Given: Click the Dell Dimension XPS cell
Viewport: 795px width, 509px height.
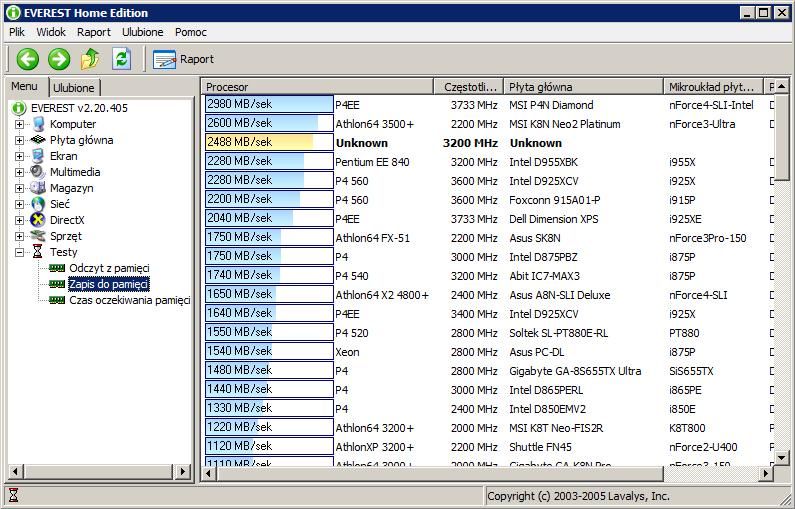Looking at the screenshot, I should point(554,219).
